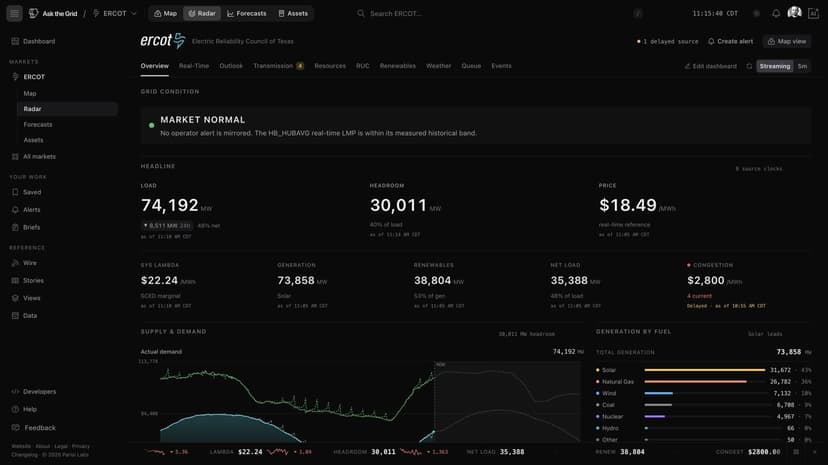Open the hamburger menu at top left
This screenshot has width=828, height=465.
pyautogui.click(x=14, y=13)
